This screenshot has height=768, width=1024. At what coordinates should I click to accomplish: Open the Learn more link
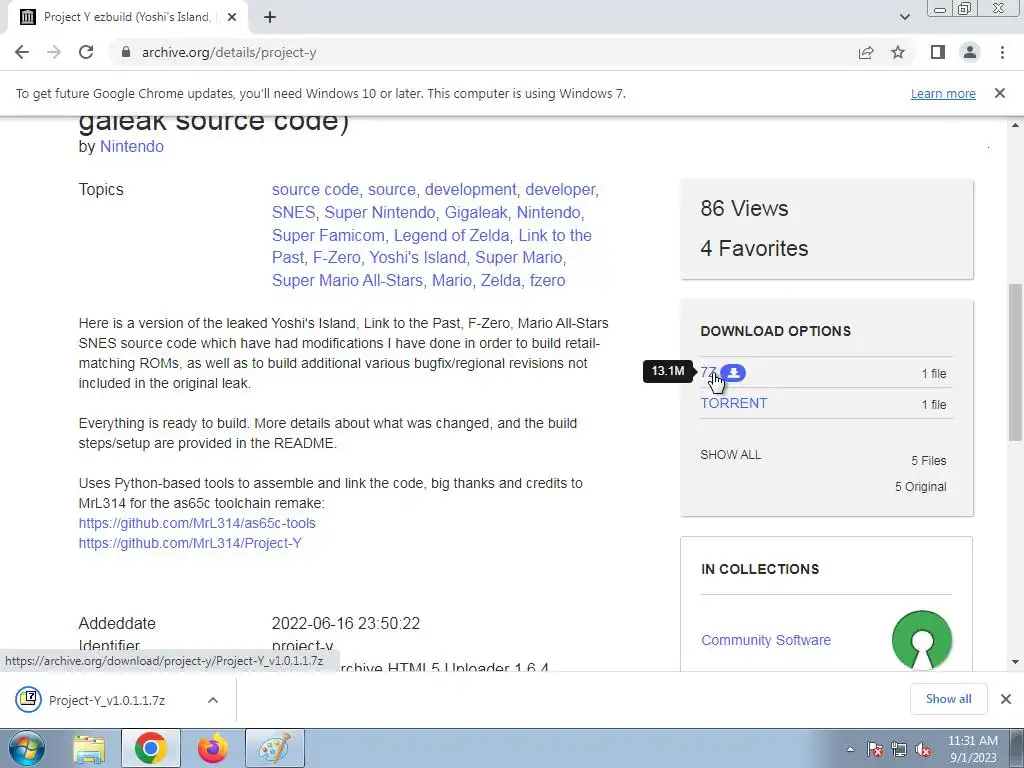tap(943, 93)
